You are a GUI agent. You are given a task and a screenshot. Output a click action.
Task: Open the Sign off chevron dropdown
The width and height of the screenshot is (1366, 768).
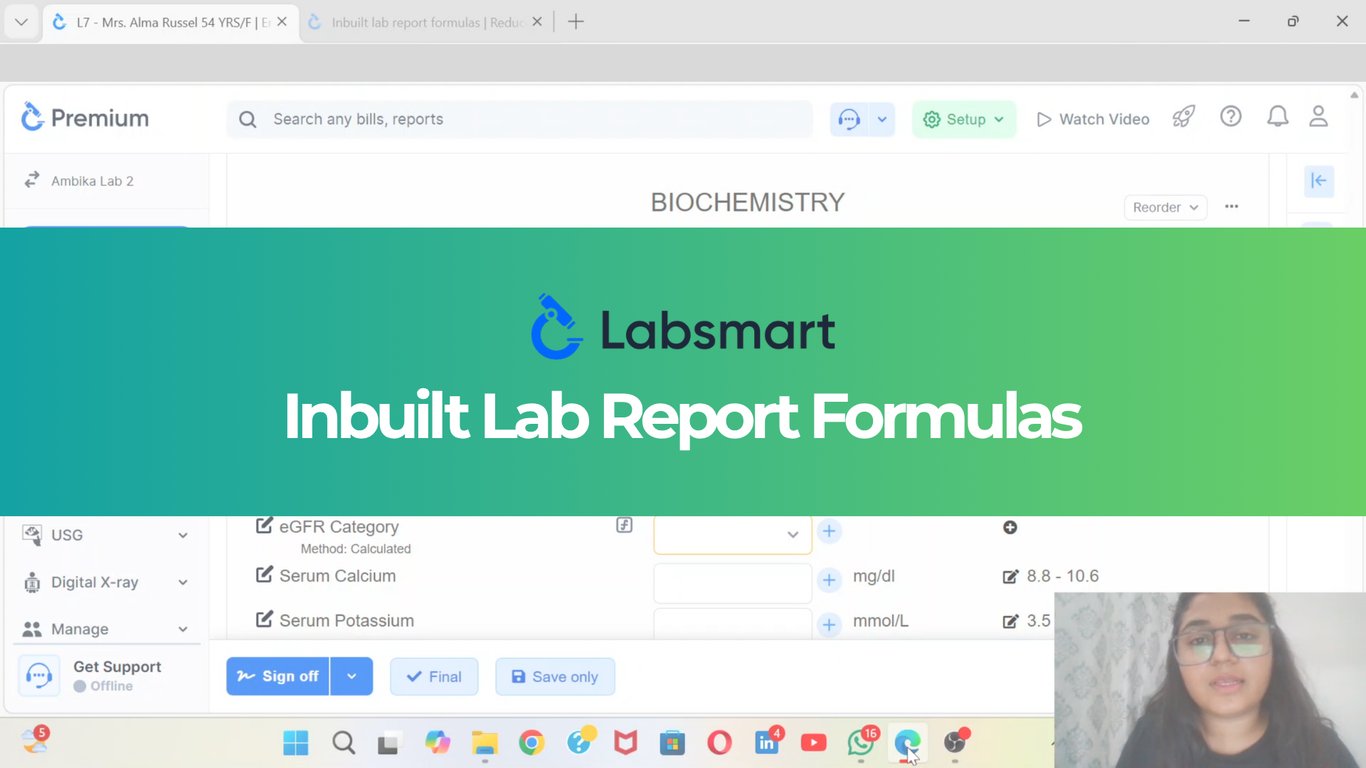click(352, 676)
